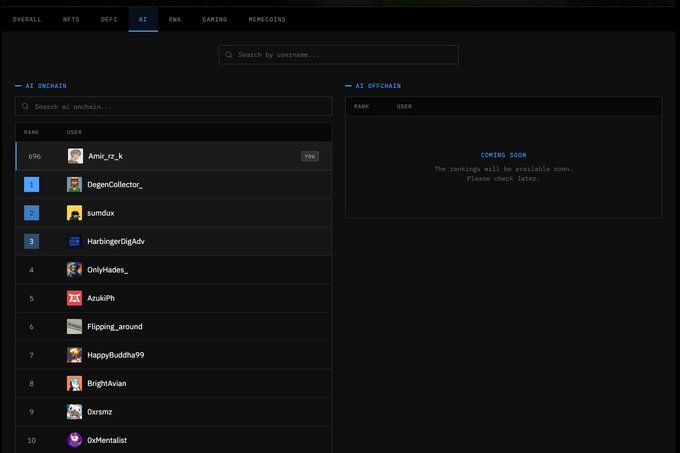Select the DEFI tab
The image size is (680, 453).
(109, 20)
